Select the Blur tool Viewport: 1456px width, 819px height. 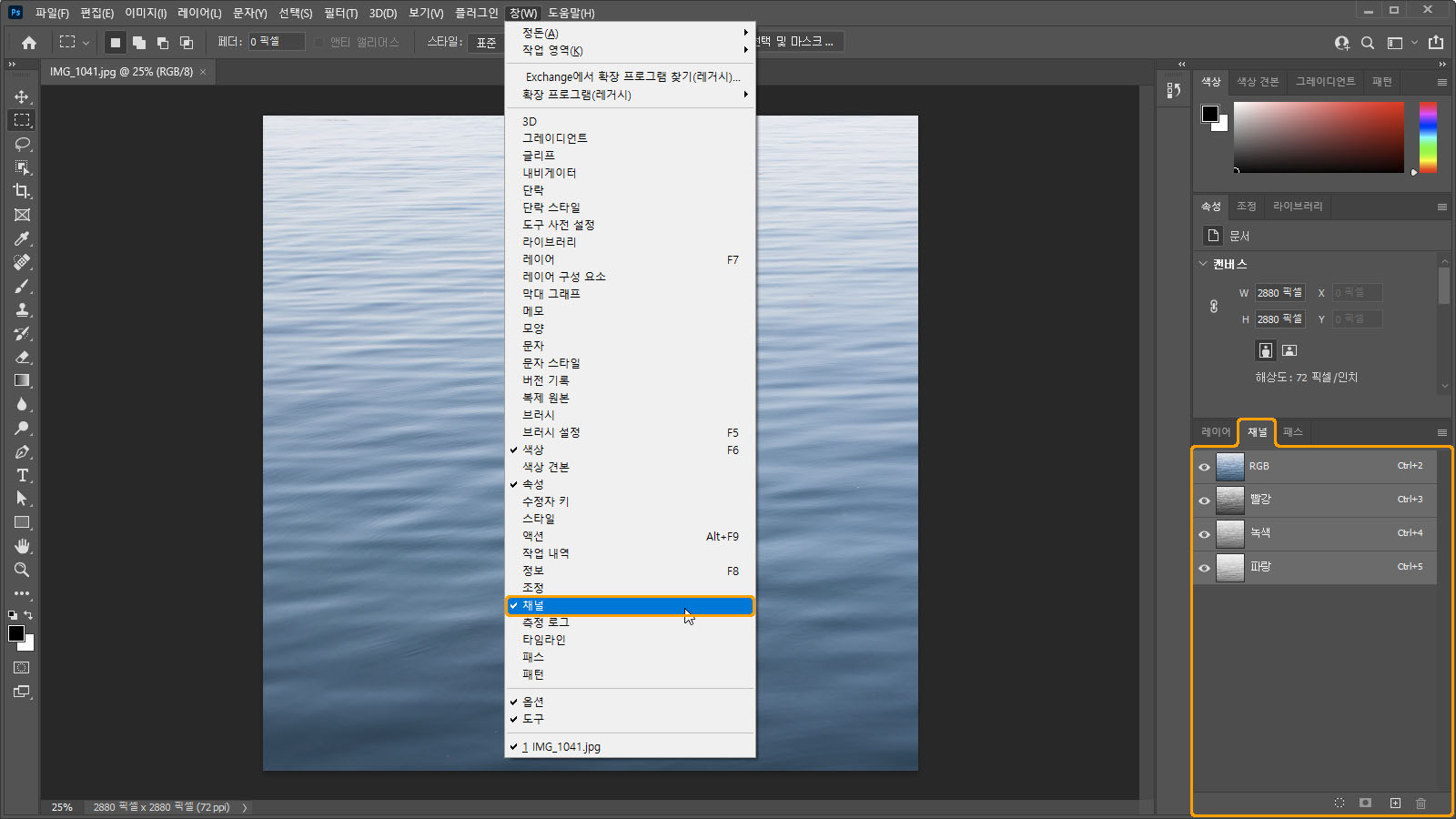click(22, 404)
